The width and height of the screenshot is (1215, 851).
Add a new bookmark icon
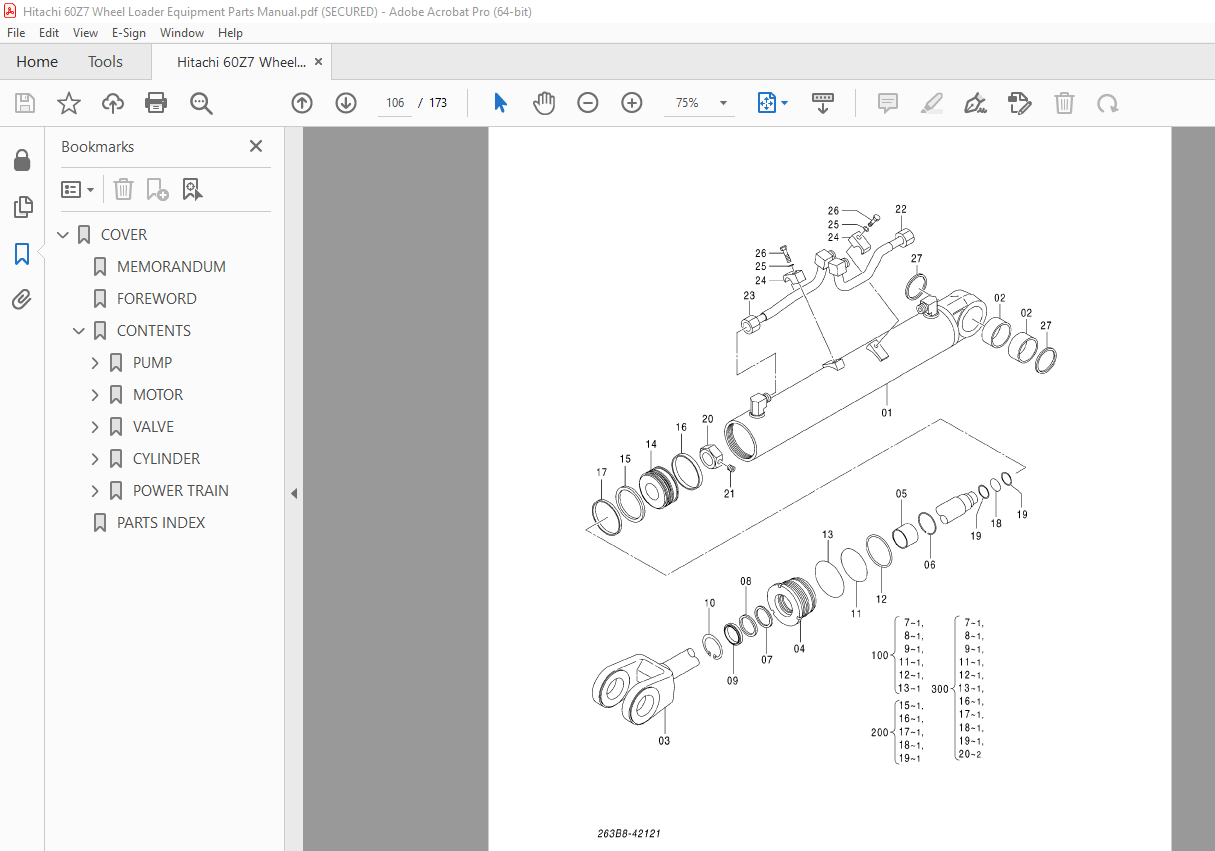157,189
